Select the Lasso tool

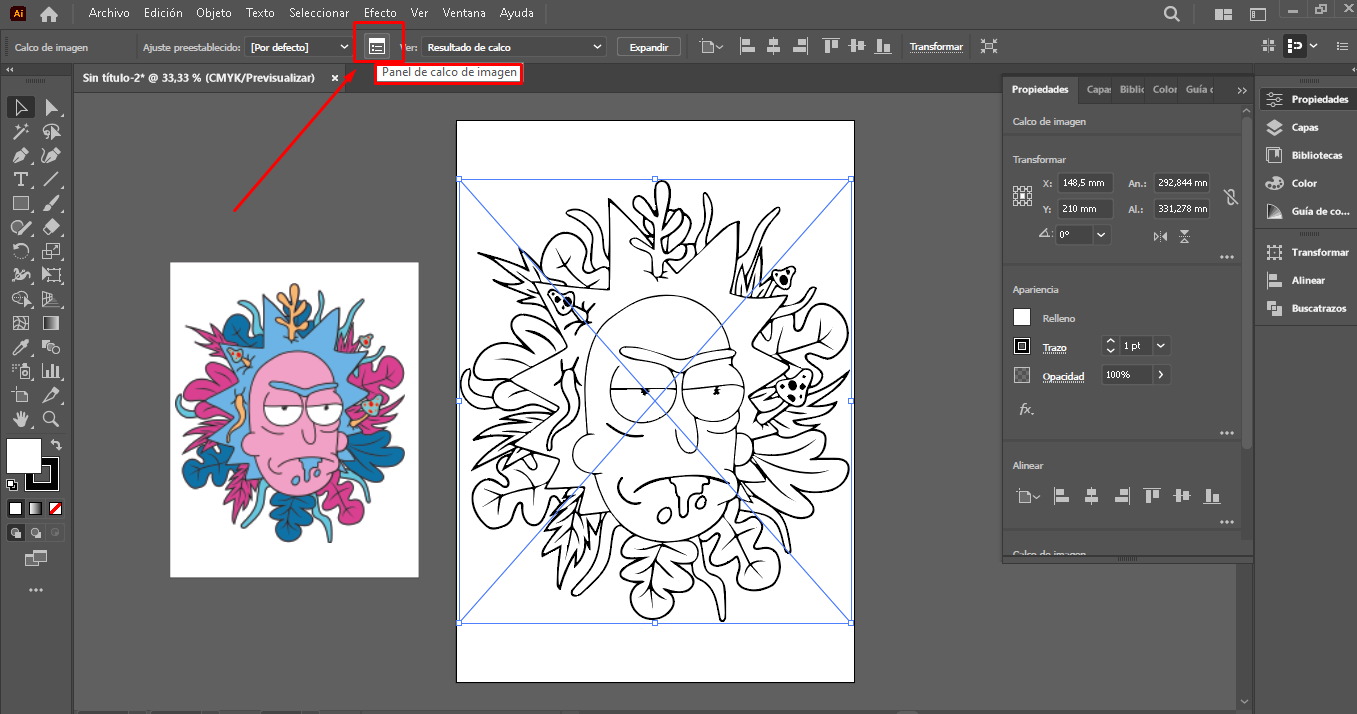coord(51,131)
